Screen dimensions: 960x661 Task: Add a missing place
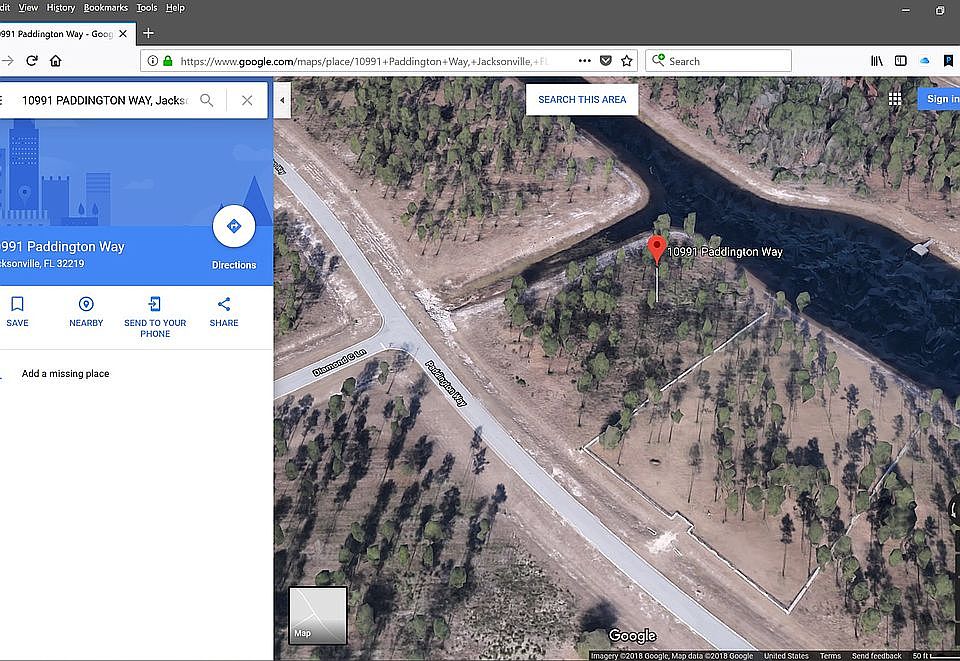click(x=66, y=373)
